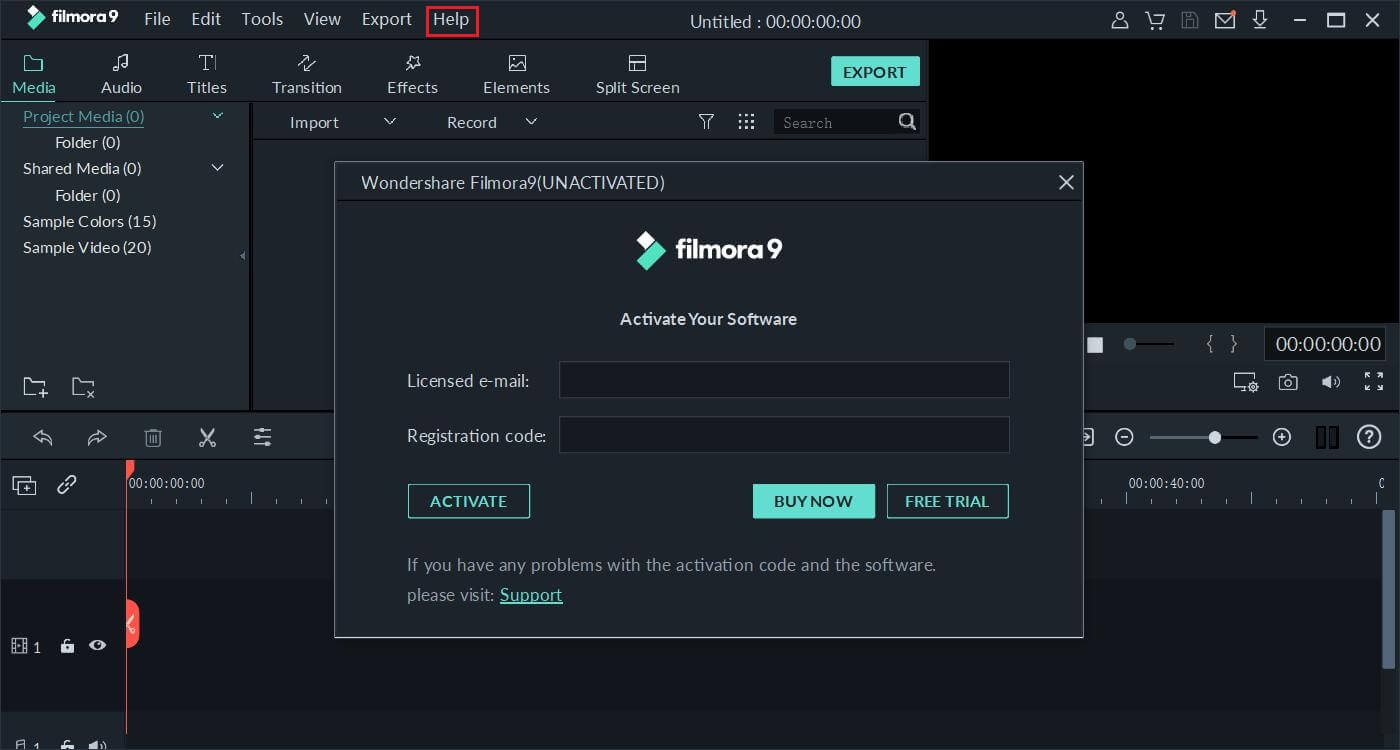Take a snapshot with camera icon
The height and width of the screenshot is (750, 1400).
(x=1289, y=382)
